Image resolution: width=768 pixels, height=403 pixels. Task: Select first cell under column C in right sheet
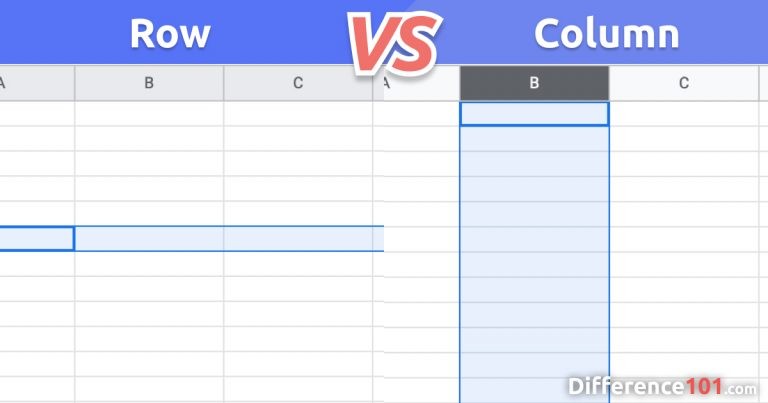pos(684,114)
